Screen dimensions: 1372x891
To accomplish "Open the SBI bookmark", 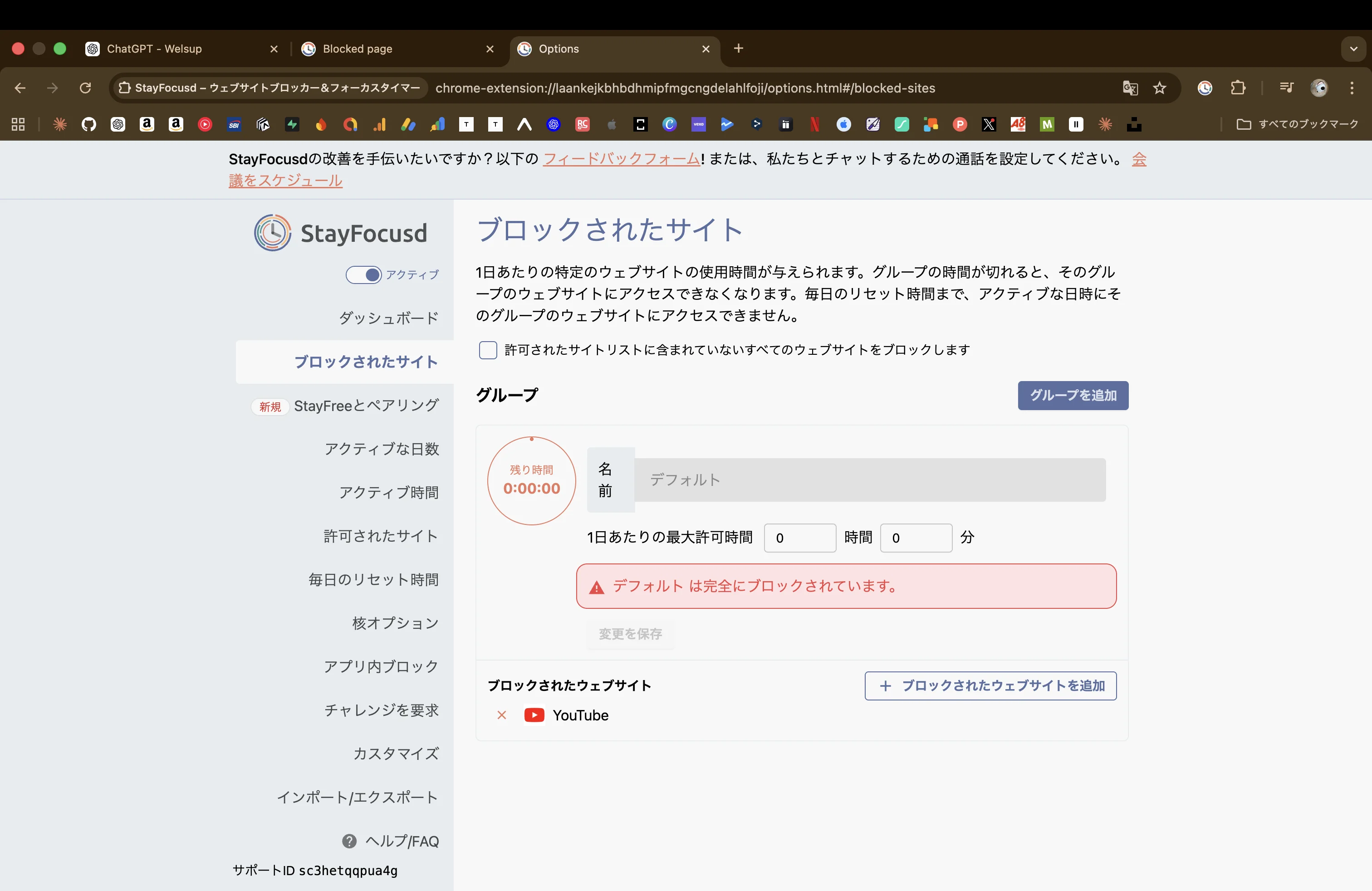I will tap(234, 124).
